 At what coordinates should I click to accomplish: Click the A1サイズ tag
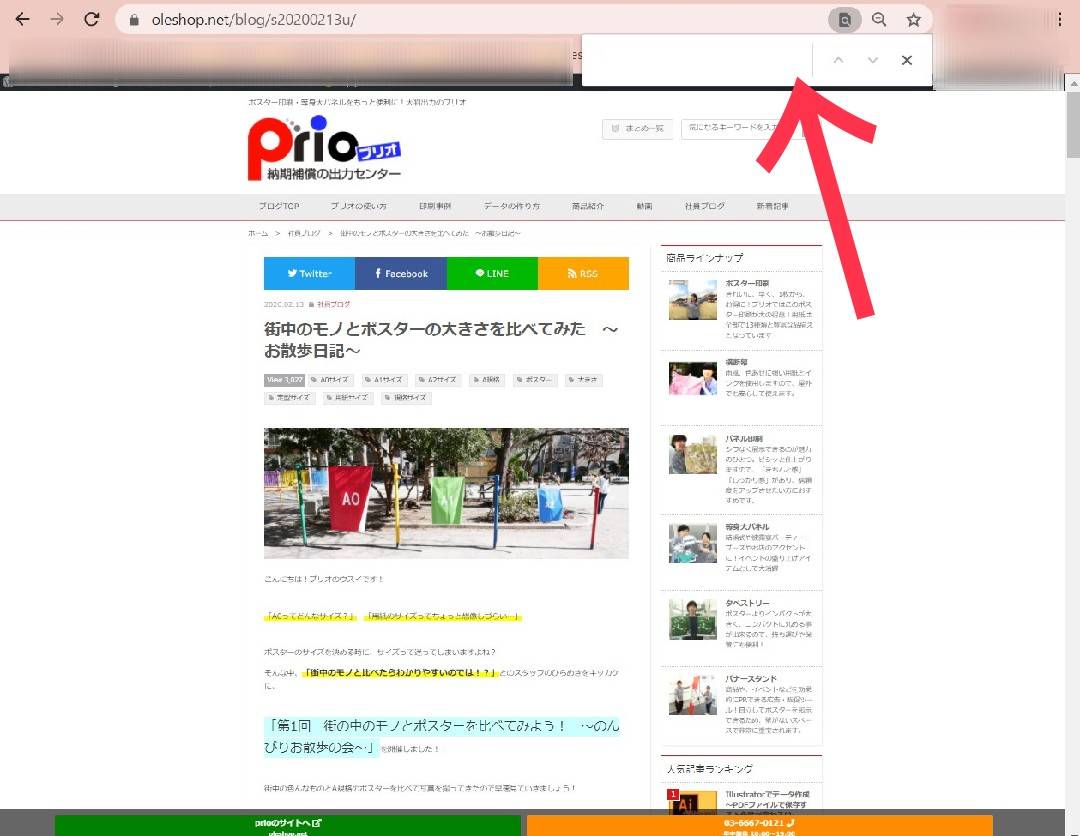[385, 379]
